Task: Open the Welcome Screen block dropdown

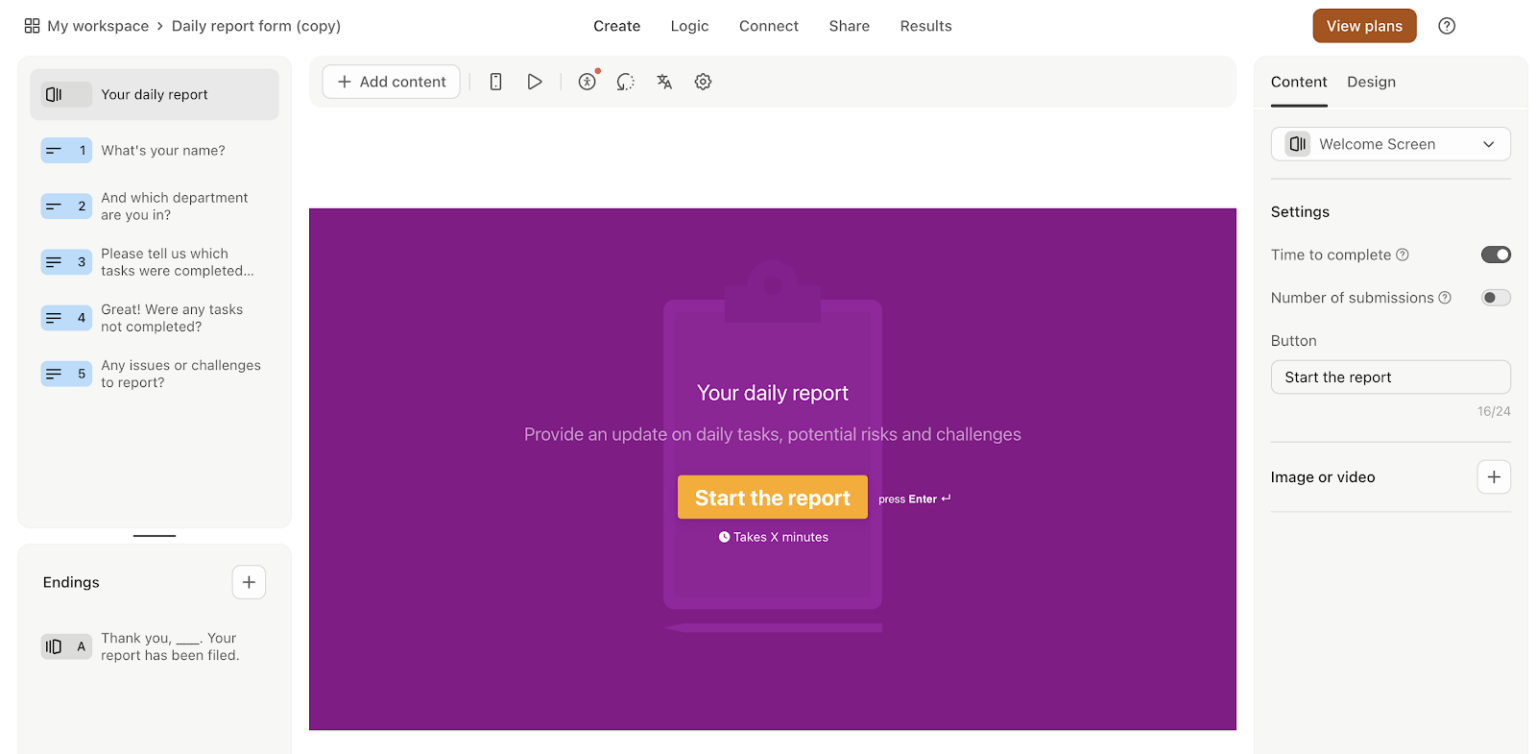Action: [x=1390, y=143]
